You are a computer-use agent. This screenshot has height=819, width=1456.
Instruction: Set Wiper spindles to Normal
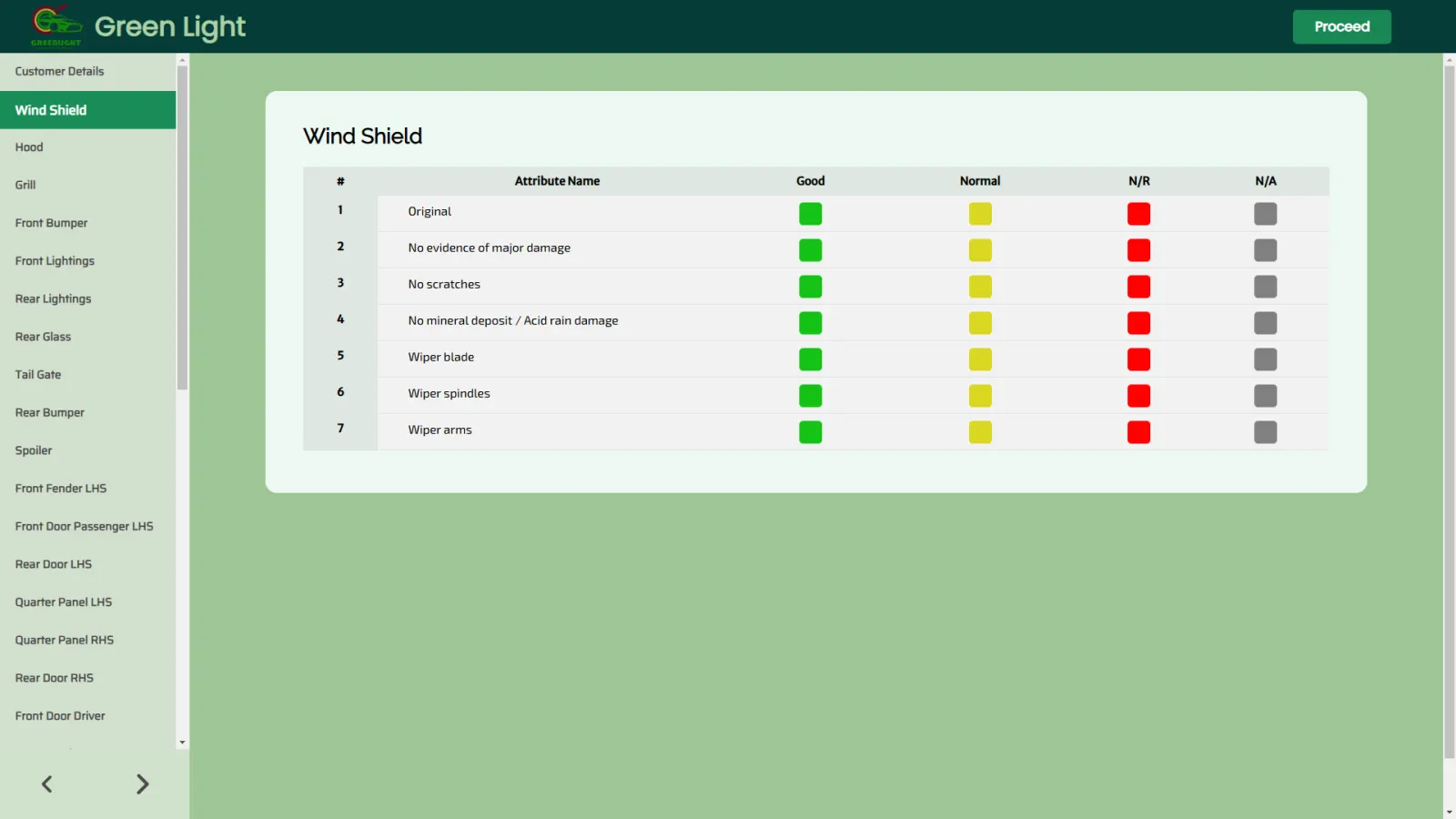pos(980,396)
